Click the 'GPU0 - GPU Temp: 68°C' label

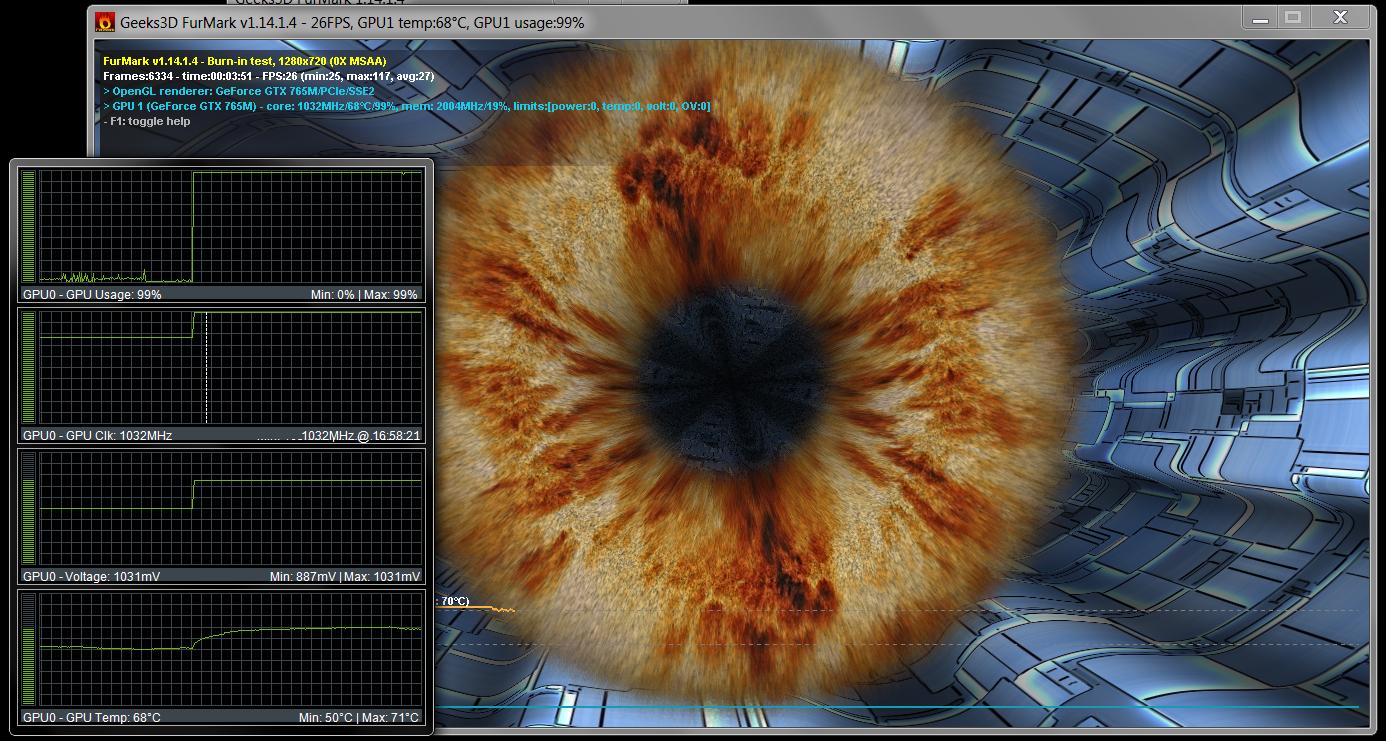click(91, 718)
